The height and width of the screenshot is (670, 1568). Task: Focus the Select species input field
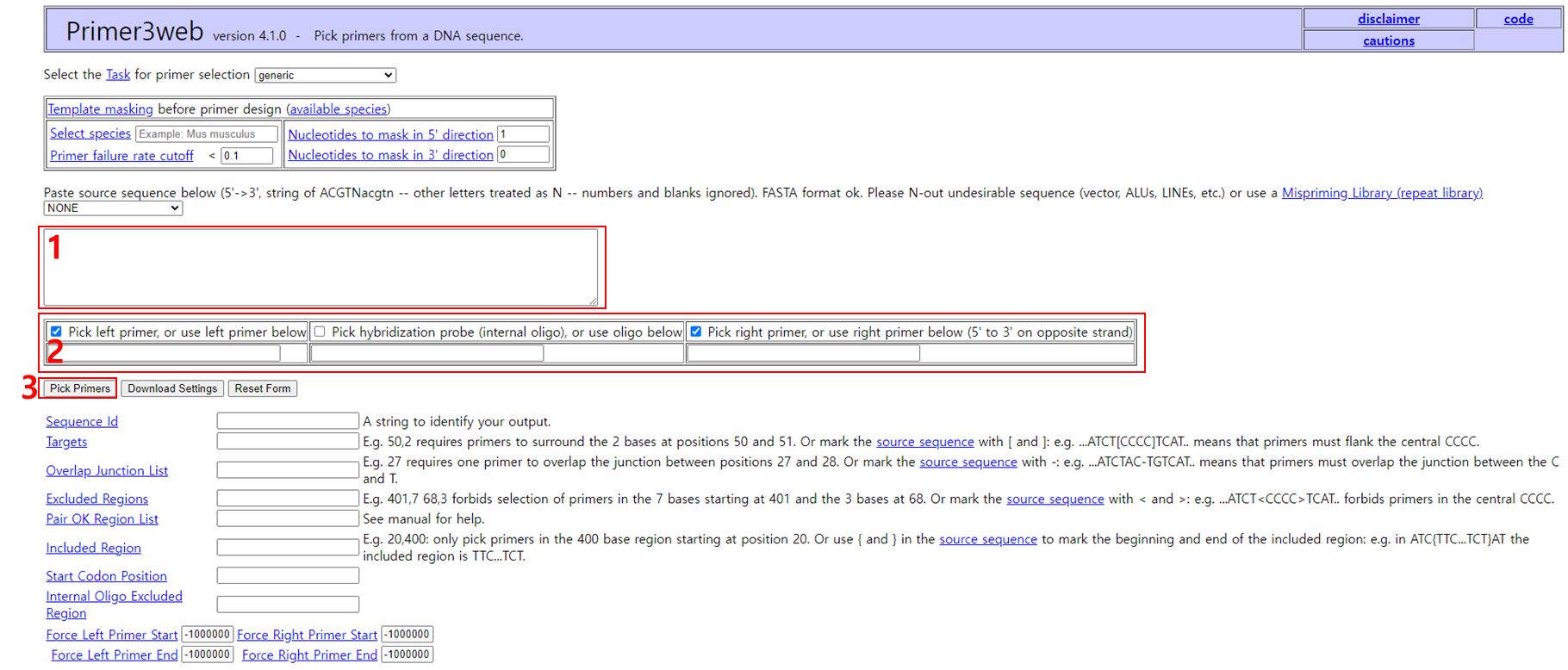(x=207, y=133)
